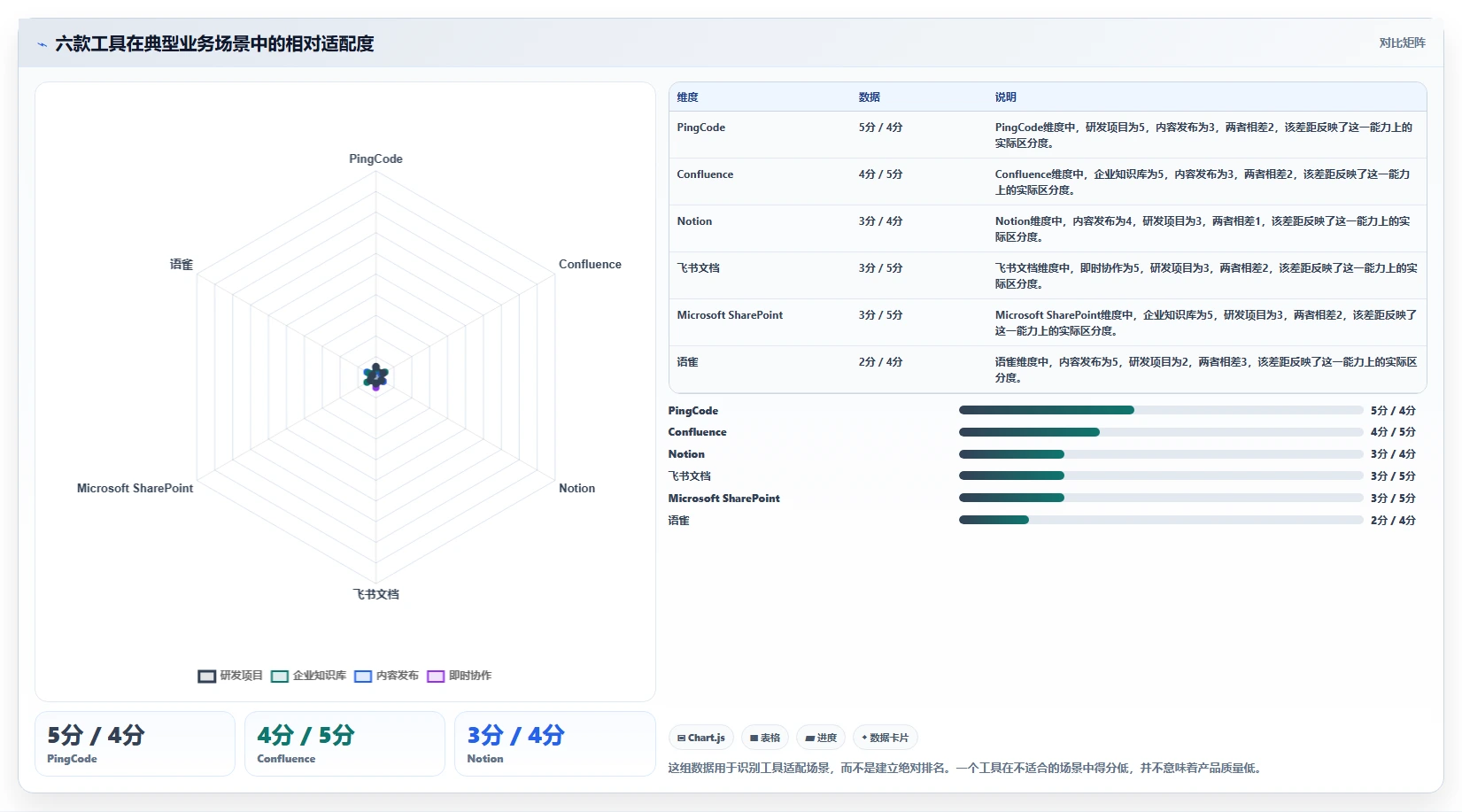1462x812 pixels.
Task: Click the 数据卡片 tag
Action: click(886, 738)
